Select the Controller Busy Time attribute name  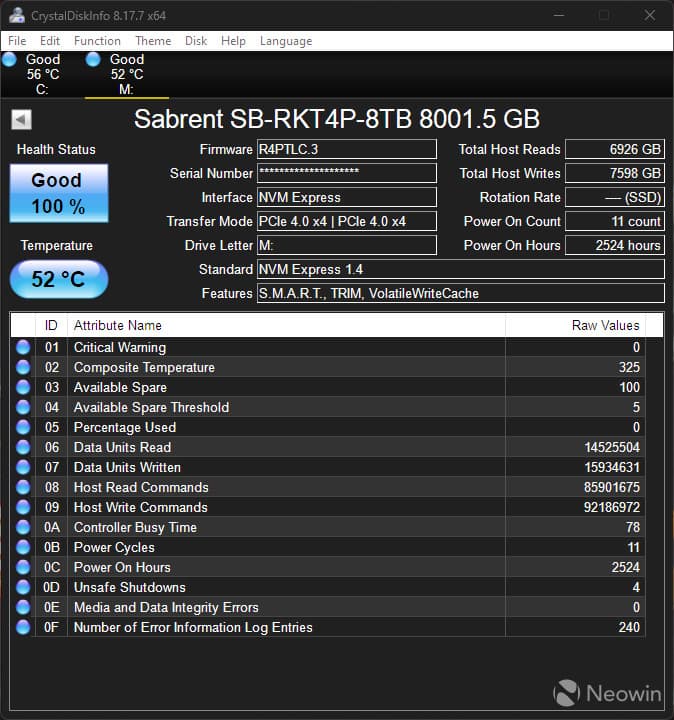coord(135,527)
